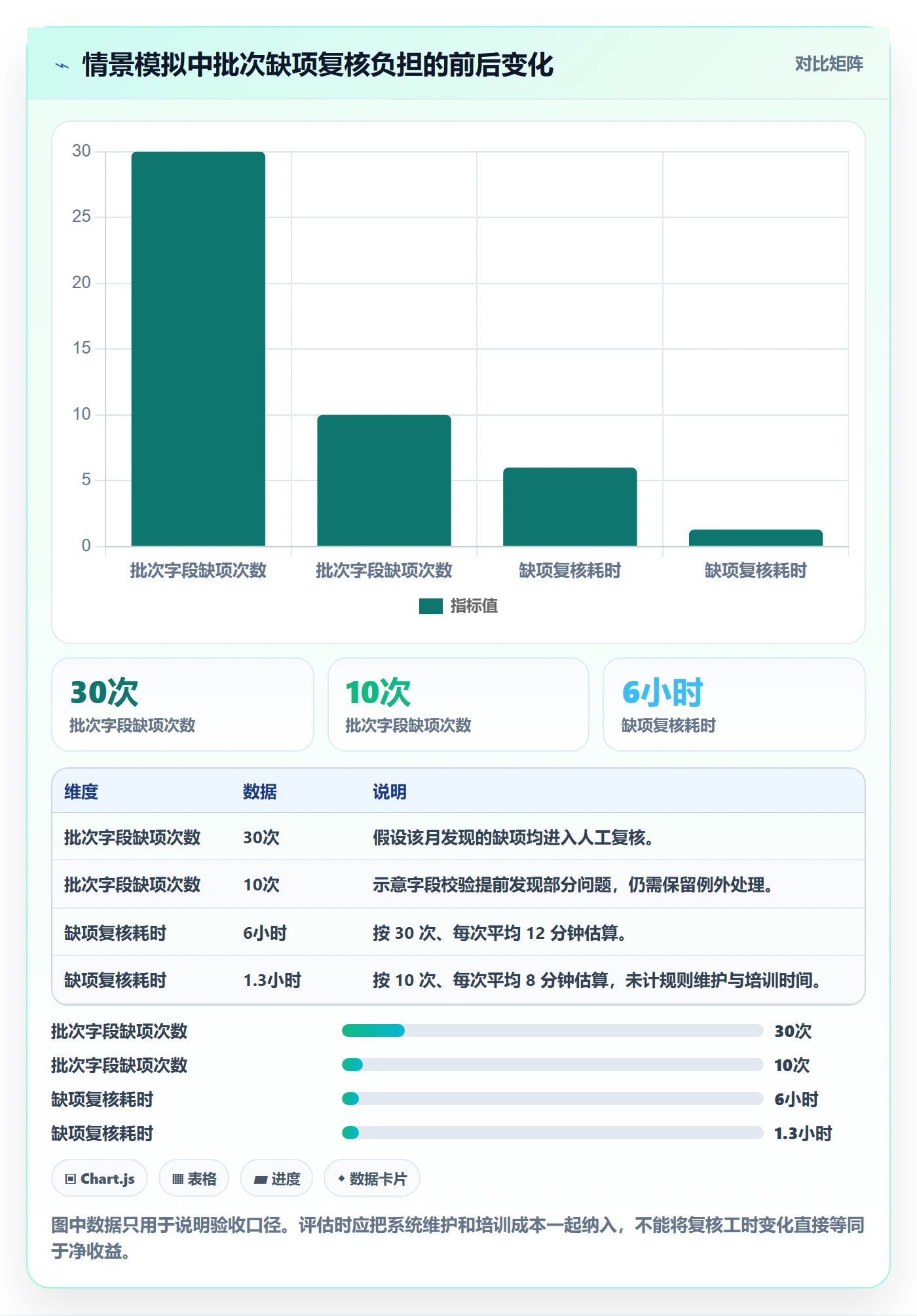Select the 10次 data card
The width and height of the screenshot is (917, 1316).
pyautogui.click(x=458, y=704)
